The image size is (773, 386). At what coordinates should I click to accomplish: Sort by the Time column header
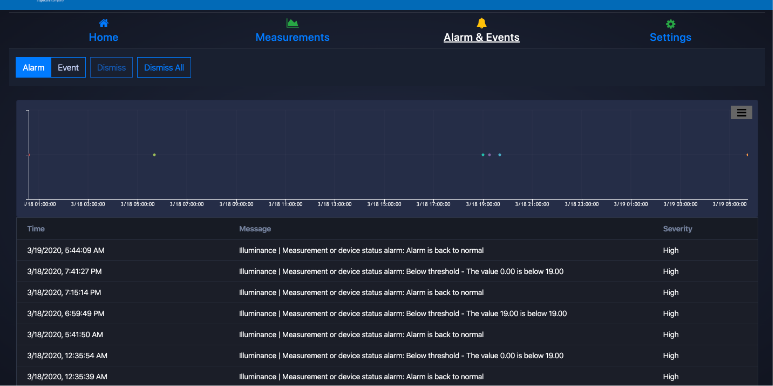click(x=36, y=229)
